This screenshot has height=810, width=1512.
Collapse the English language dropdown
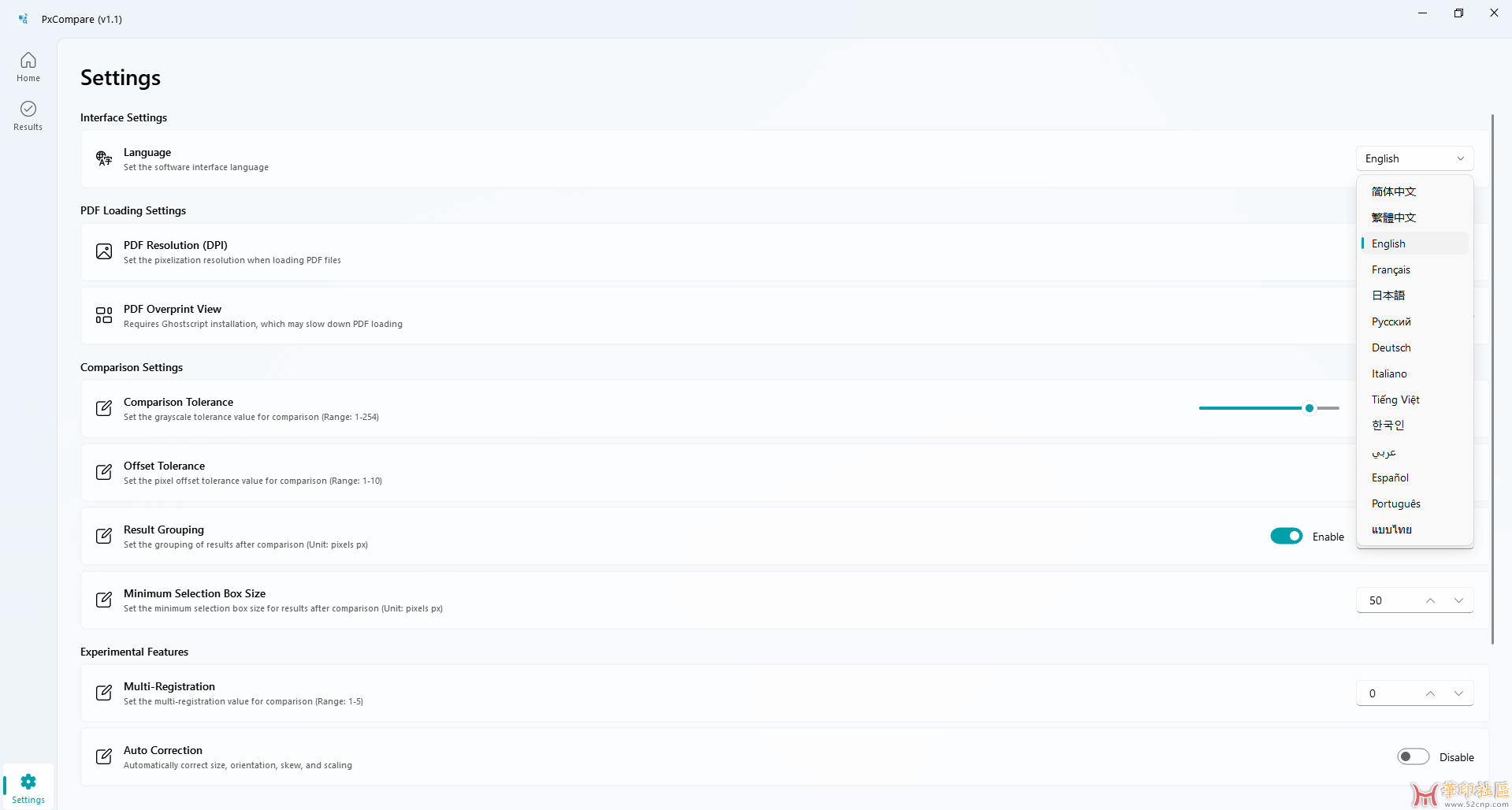[x=1414, y=158]
